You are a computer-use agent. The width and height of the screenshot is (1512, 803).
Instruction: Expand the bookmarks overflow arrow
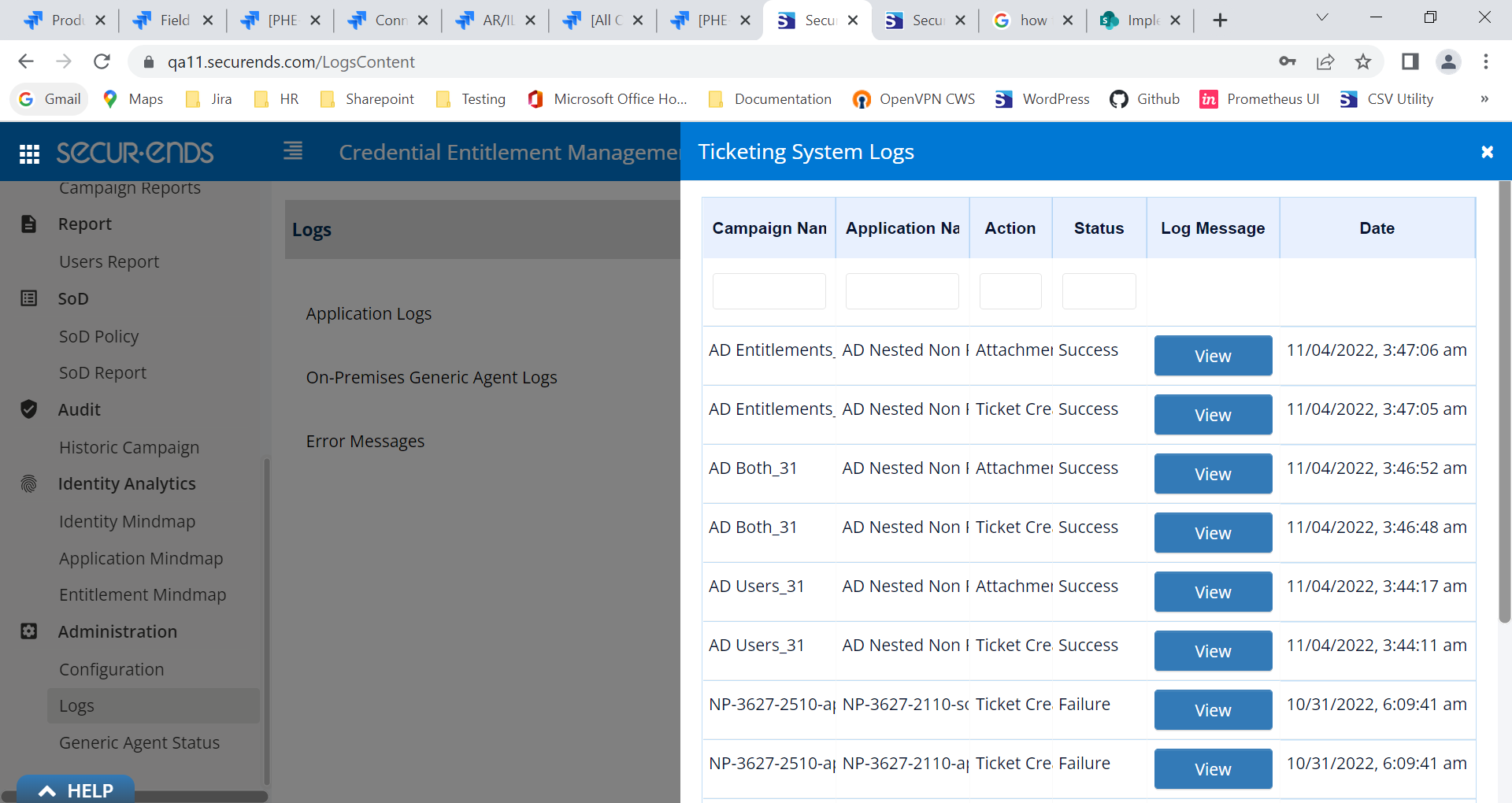pyautogui.click(x=1484, y=99)
